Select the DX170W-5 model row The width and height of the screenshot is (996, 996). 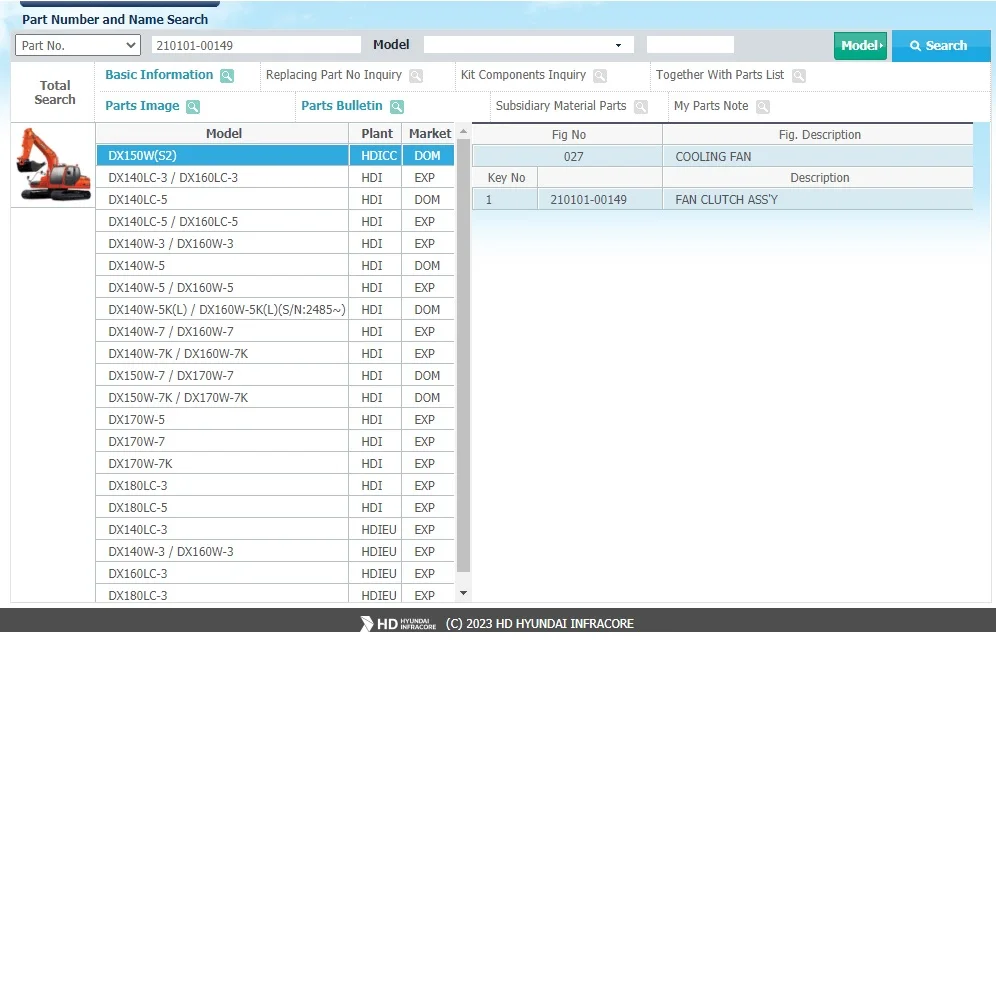(275, 420)
